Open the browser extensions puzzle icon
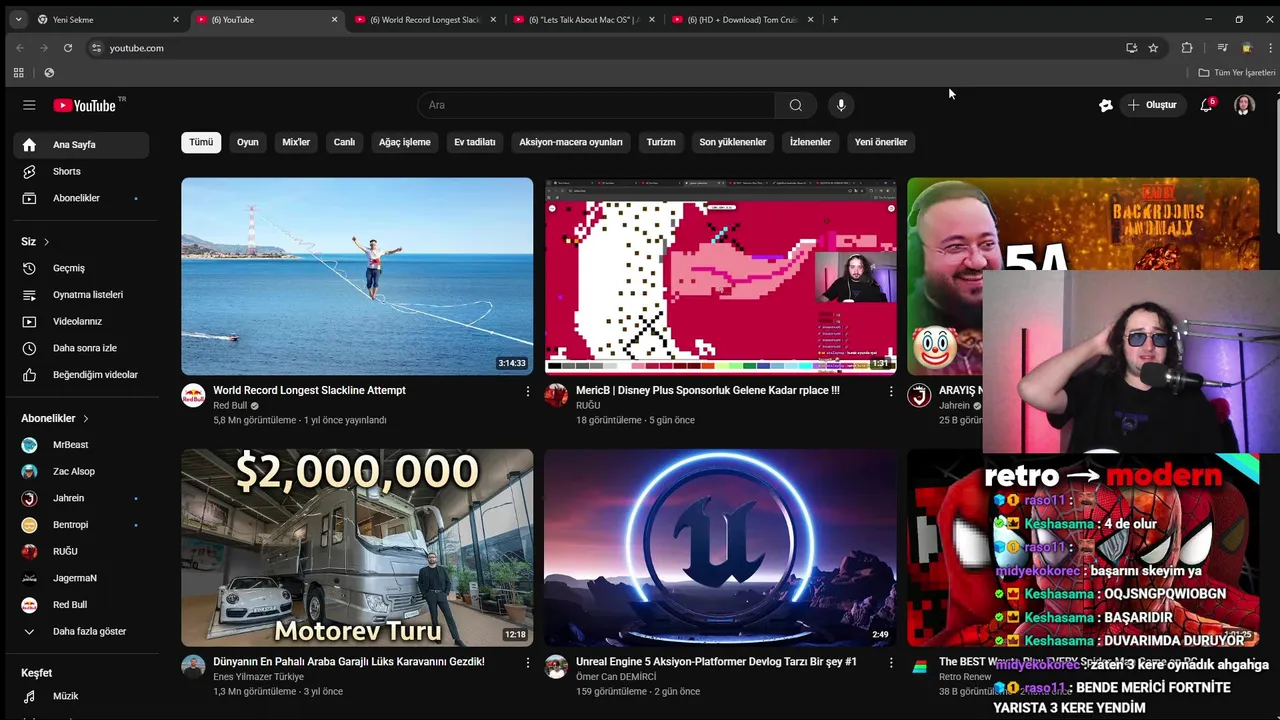The height and width of the screenshot is (720, 1280). 1187,48
